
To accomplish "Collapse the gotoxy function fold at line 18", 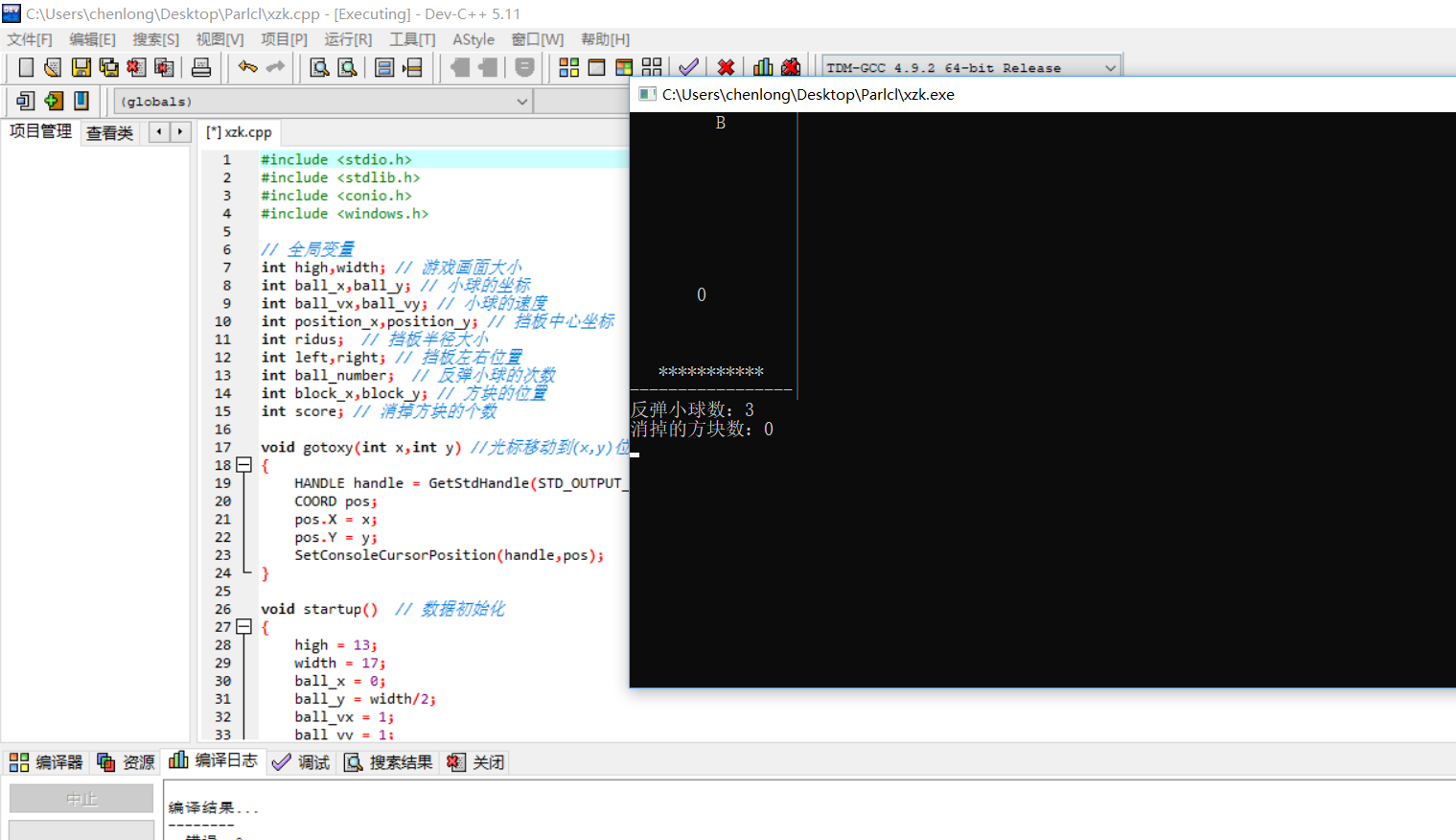I will click(x=243, y=465).
